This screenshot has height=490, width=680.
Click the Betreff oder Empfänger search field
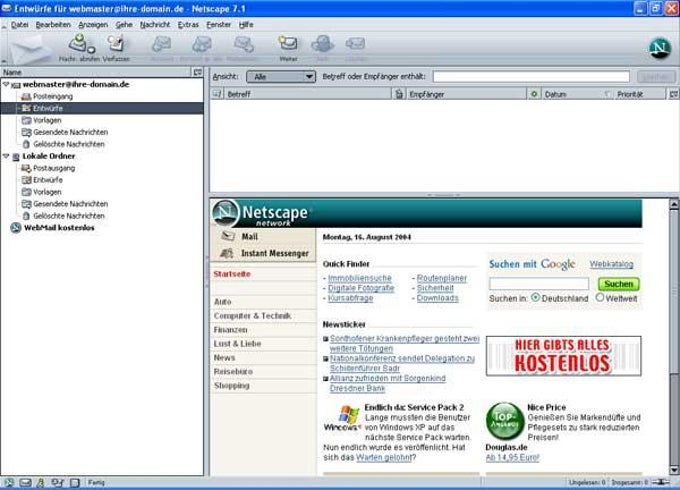(531, 77)
